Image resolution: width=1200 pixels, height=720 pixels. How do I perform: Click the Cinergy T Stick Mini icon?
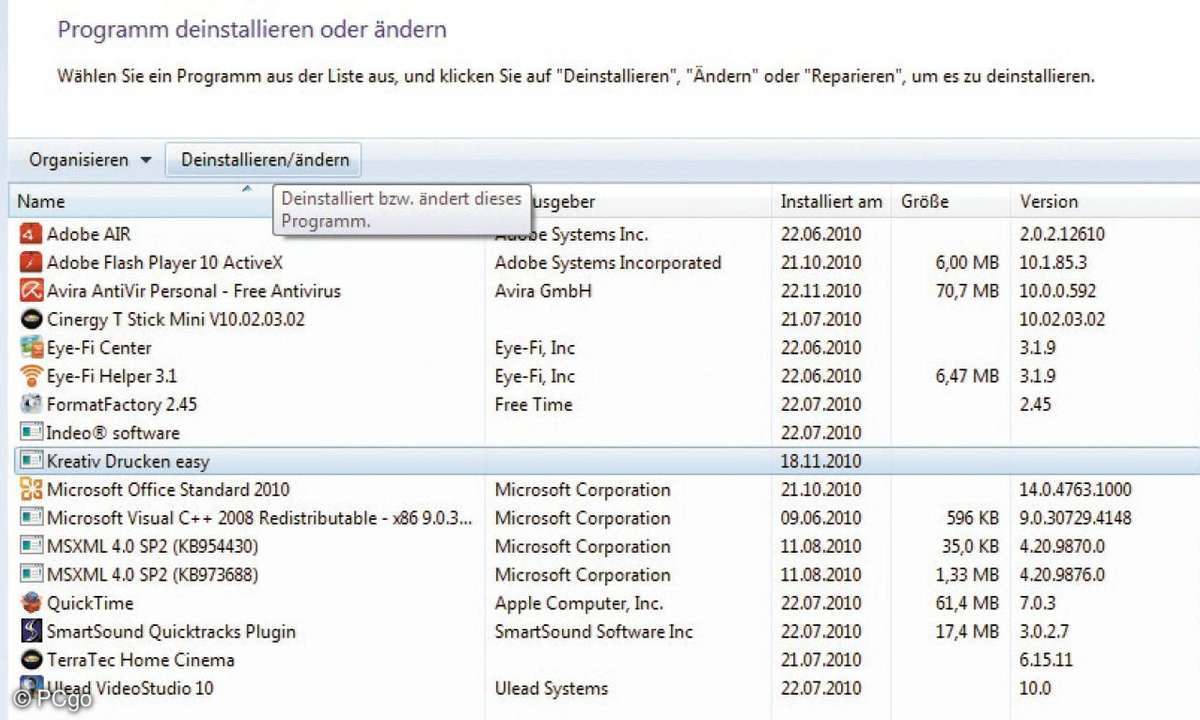[30, 320]
